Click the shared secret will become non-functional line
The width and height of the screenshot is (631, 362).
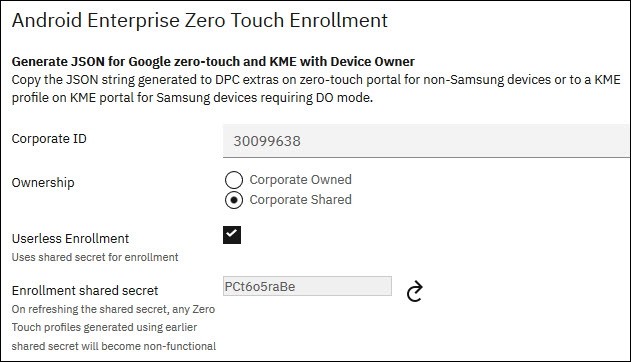[x=114, y=346]
